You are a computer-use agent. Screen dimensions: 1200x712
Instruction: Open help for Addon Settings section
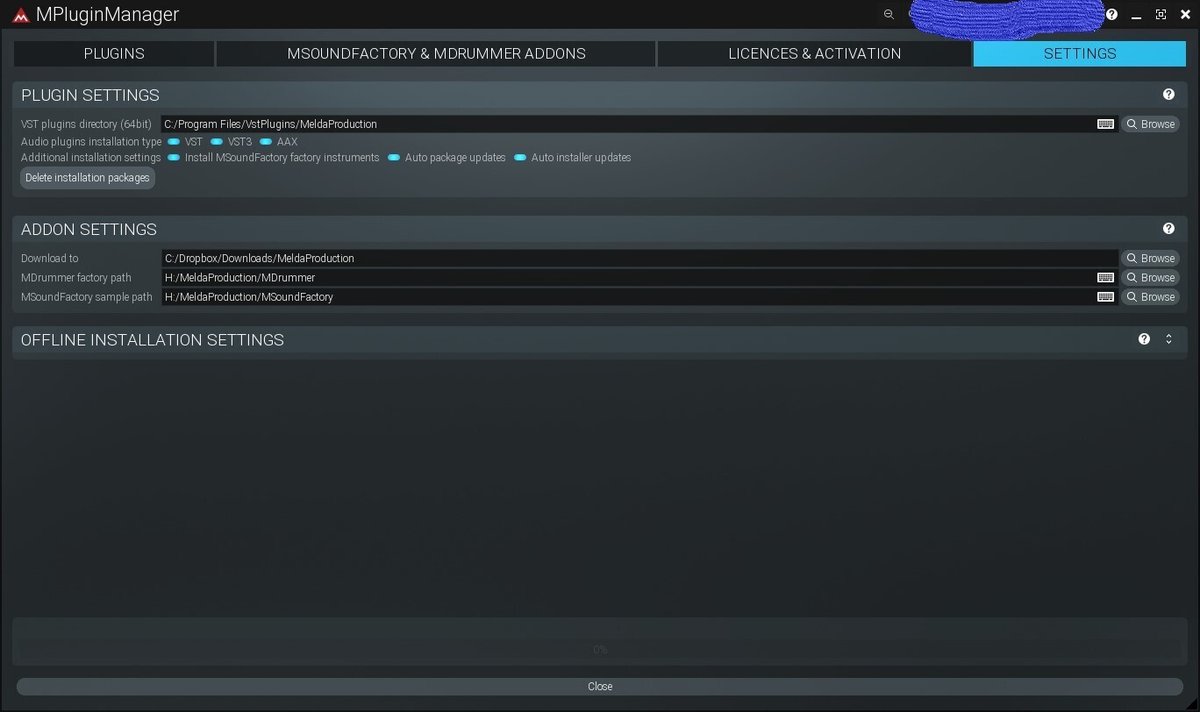pyautogui.click(x=1168, y=229)
